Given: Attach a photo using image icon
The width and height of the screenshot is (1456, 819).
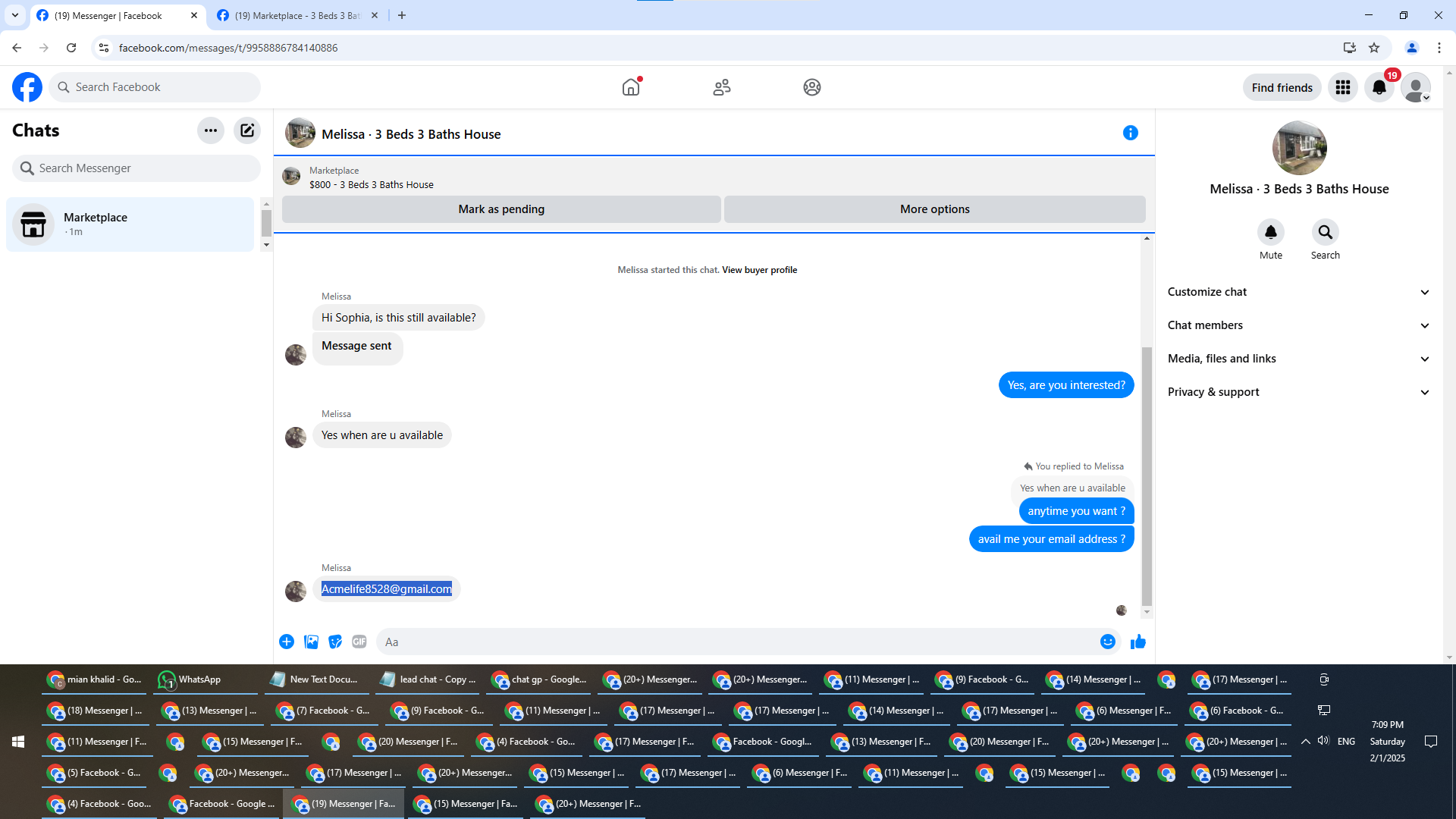Looking at the screenshot, I should pyautogui.click(x=311, y=642).
